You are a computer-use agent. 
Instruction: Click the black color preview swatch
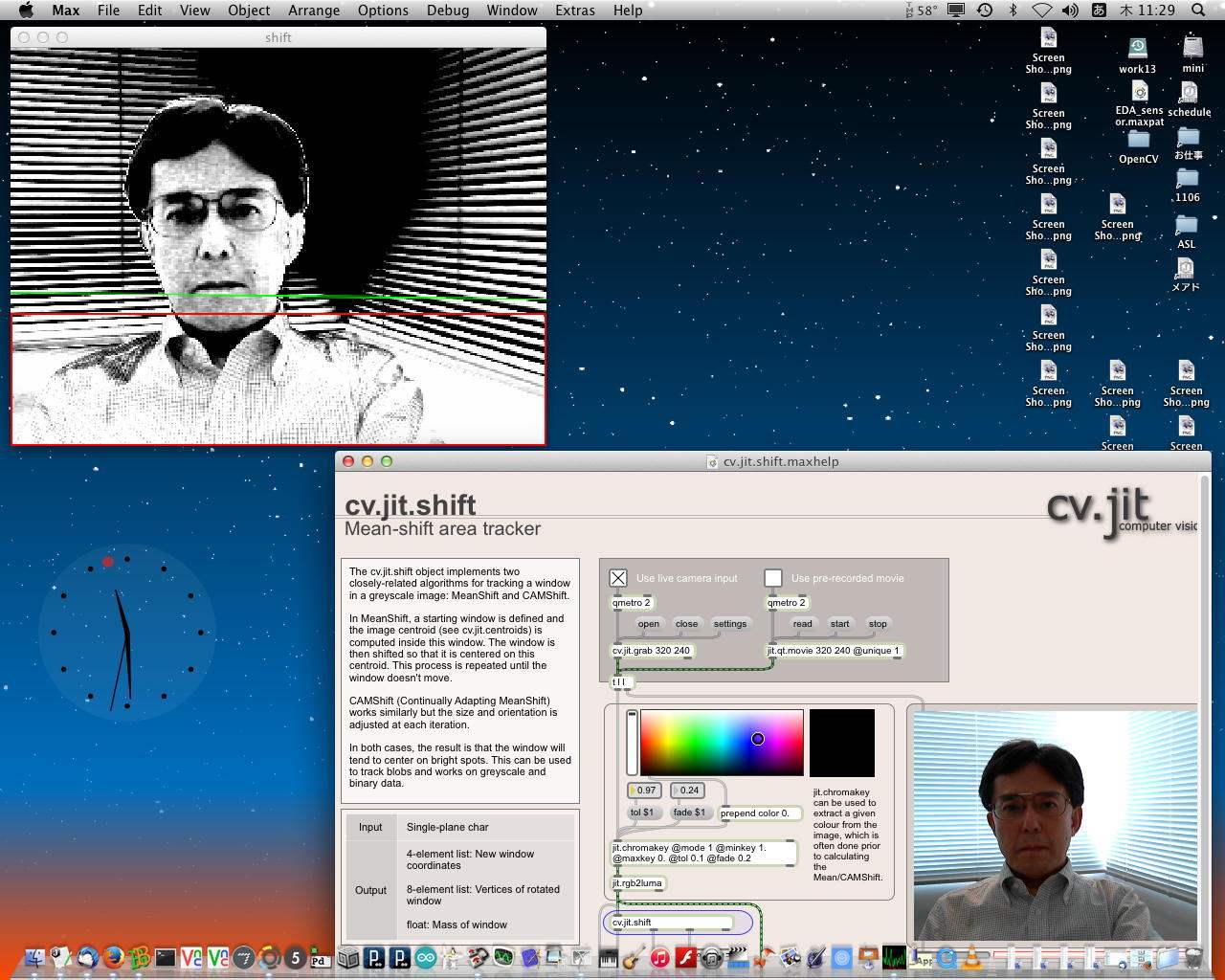(x=842, y=743)
